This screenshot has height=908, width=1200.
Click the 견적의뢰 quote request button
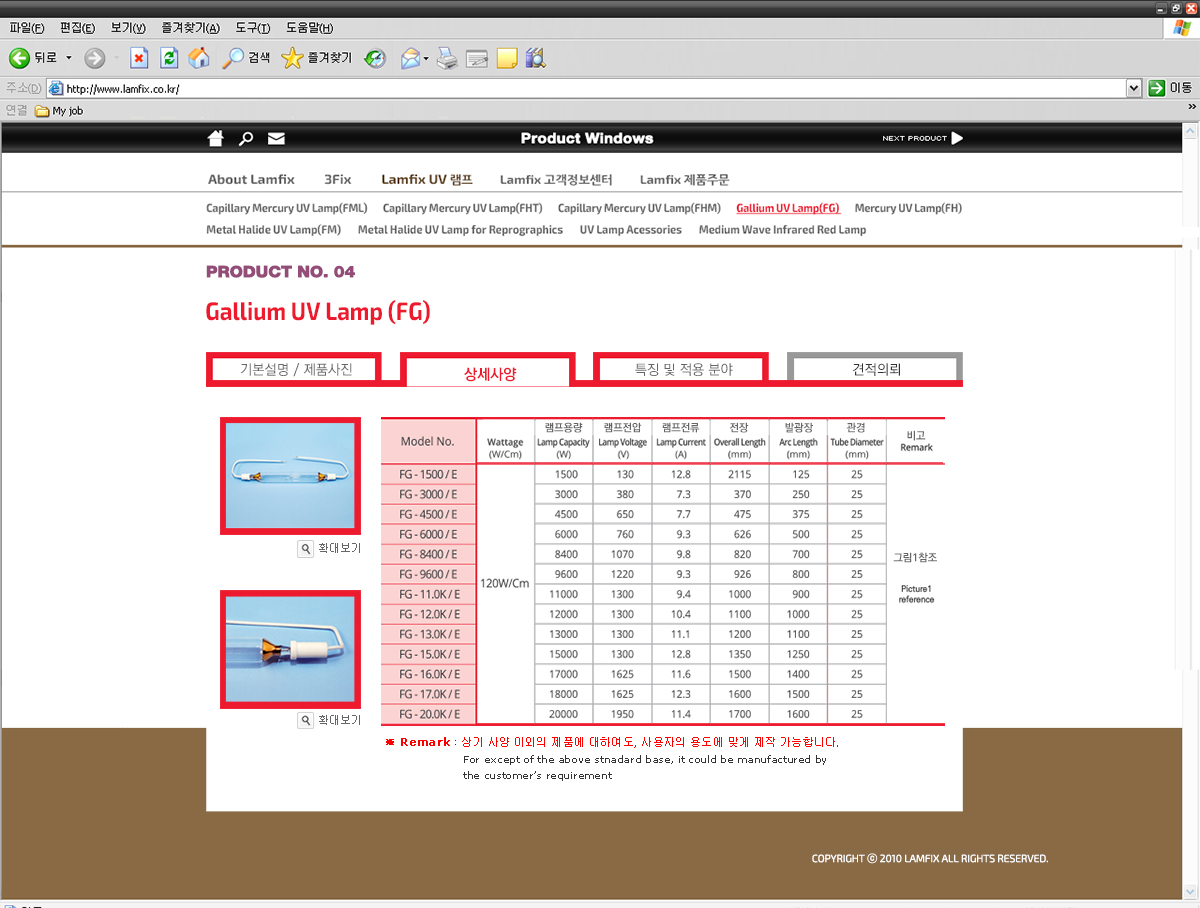coord(876,369)
